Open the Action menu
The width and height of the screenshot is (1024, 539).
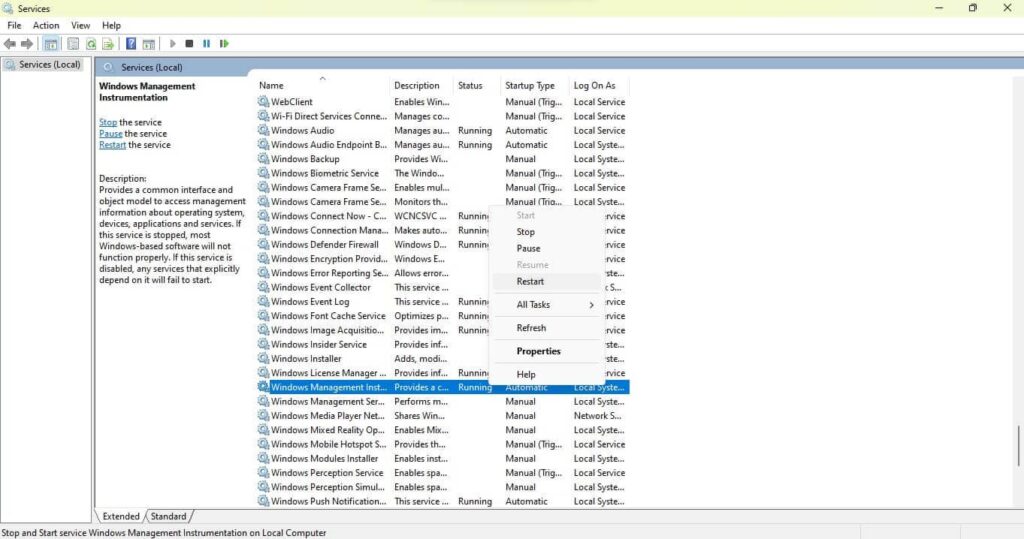(46, 25)
